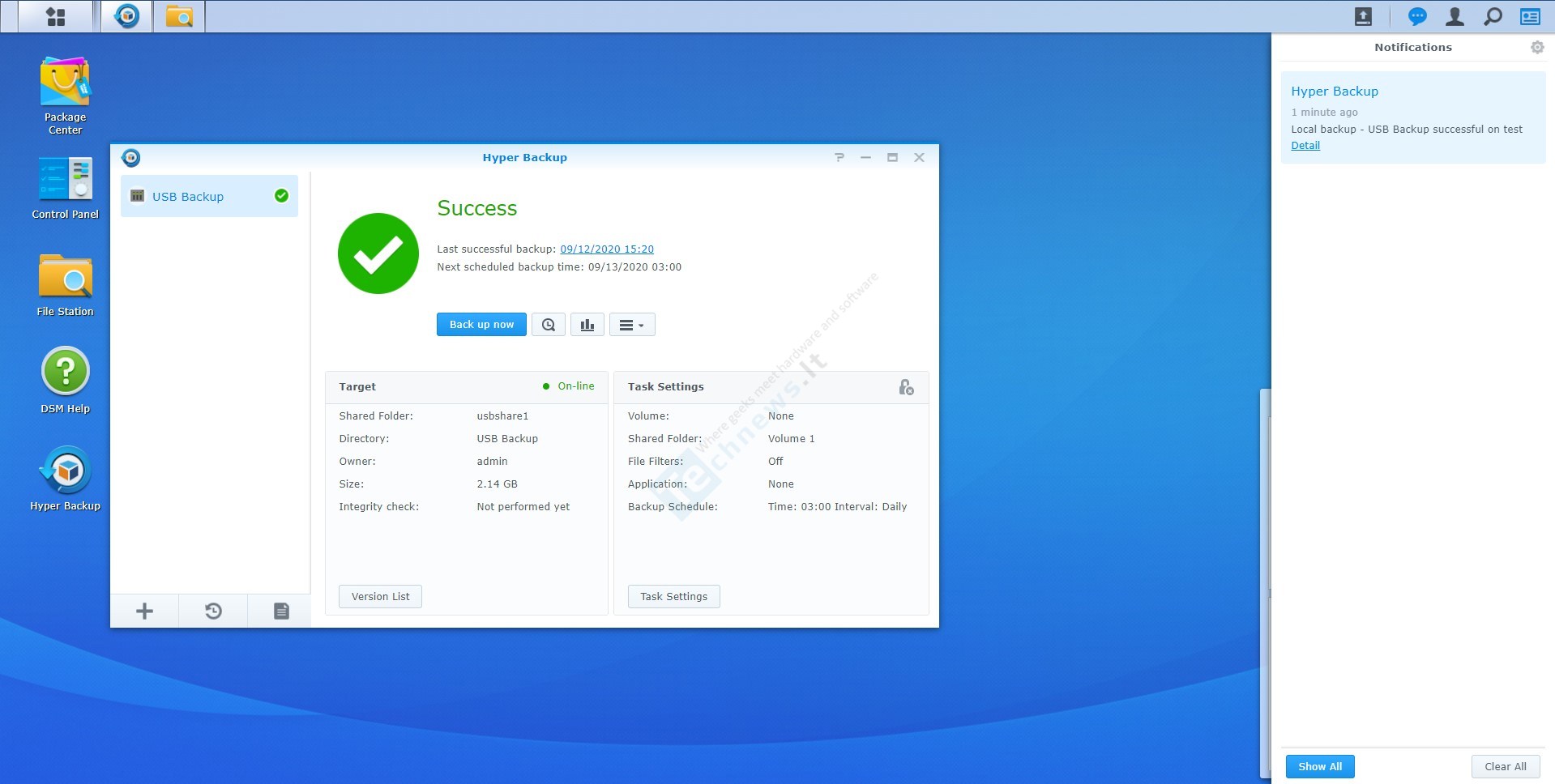Open Hyper Backup window help question mark
This screenshot has width=1555, height=784.
pos(839,157)
